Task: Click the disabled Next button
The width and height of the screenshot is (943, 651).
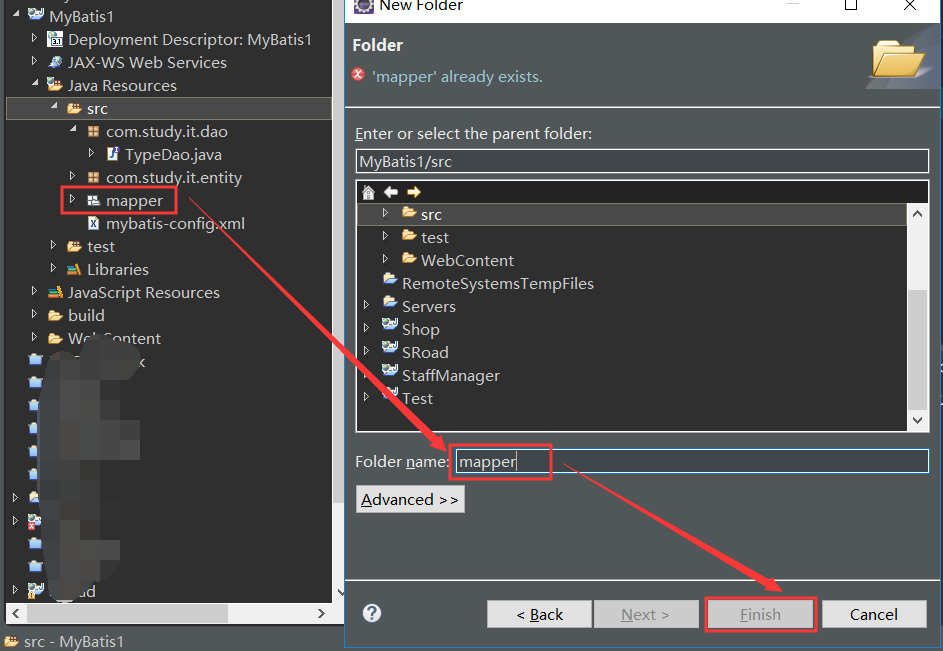Action: (x=645, y=614)
